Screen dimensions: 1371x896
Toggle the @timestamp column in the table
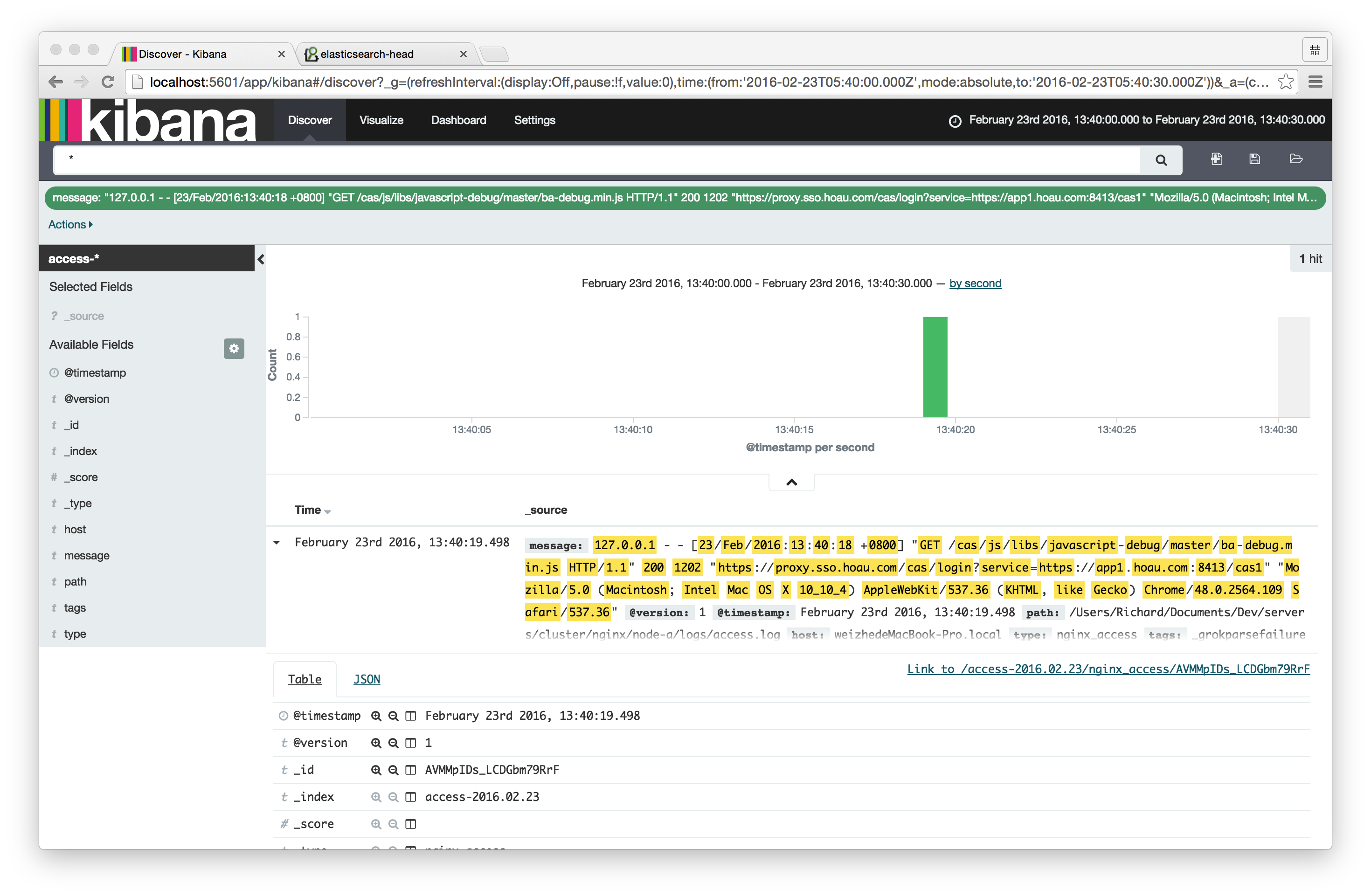[x=411, y=716]
